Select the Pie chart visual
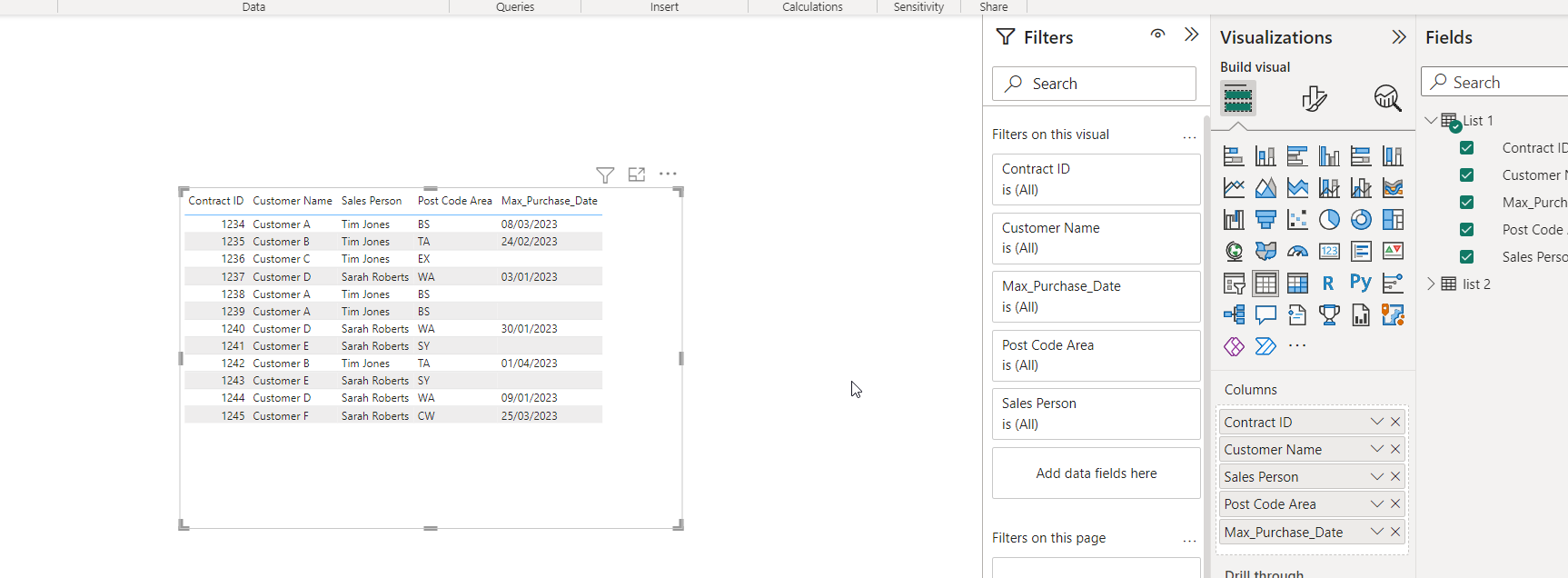Viewport: 1568px width, 578px height. tap(1329, 220)
